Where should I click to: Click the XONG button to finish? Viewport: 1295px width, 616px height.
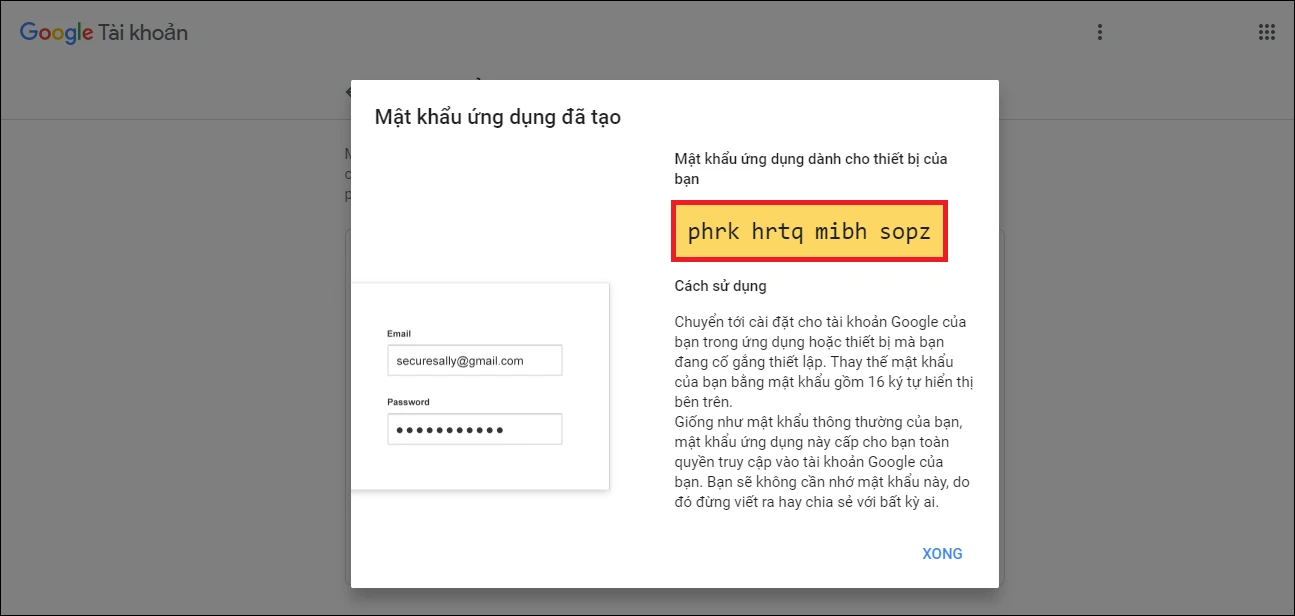[942, 554]
